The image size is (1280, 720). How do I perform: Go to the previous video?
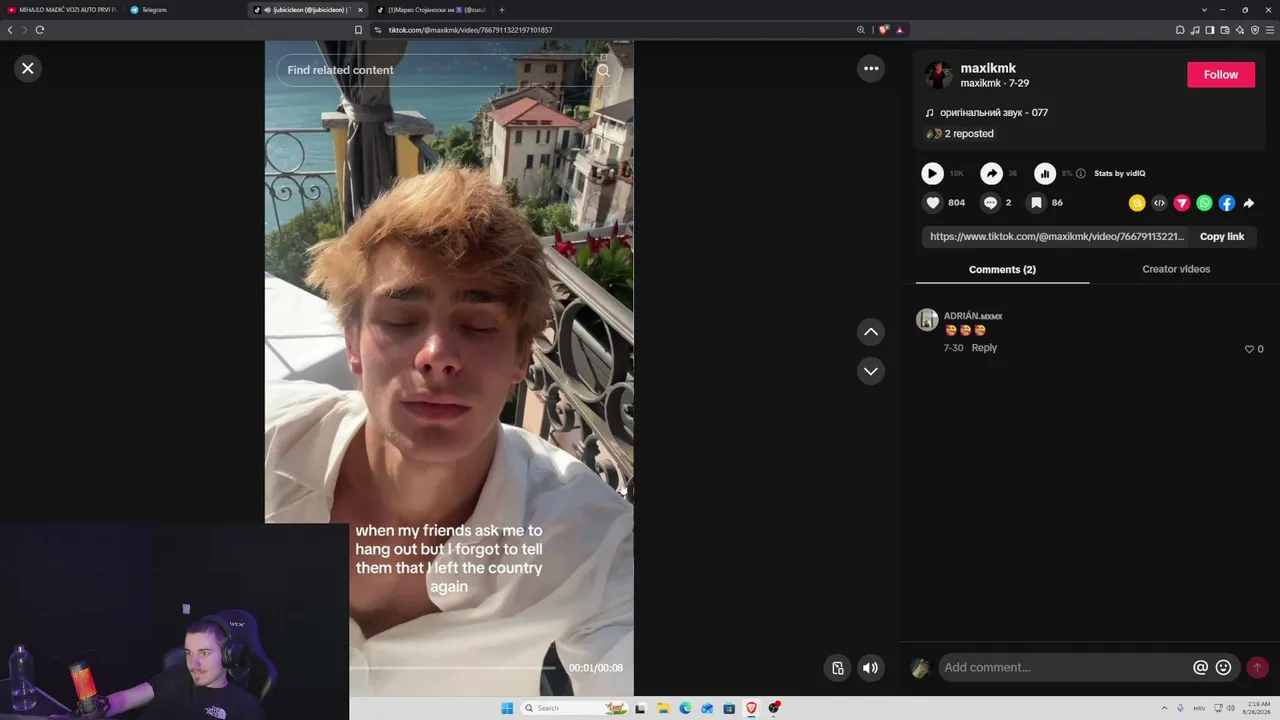click(x=871, y=332)
